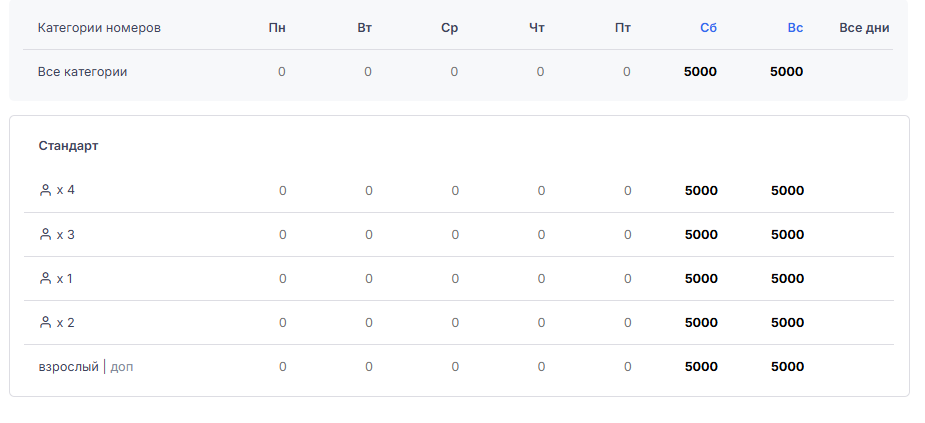
Task: Select the Вс column header
Action: click(795, 28)
